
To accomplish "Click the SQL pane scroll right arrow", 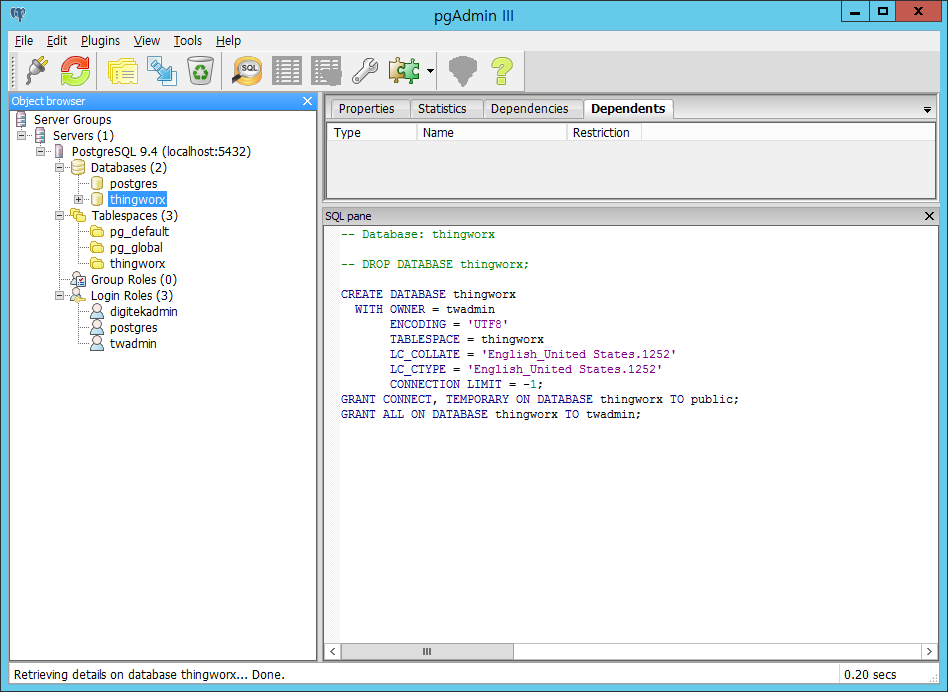I will (x=929, y=652).
